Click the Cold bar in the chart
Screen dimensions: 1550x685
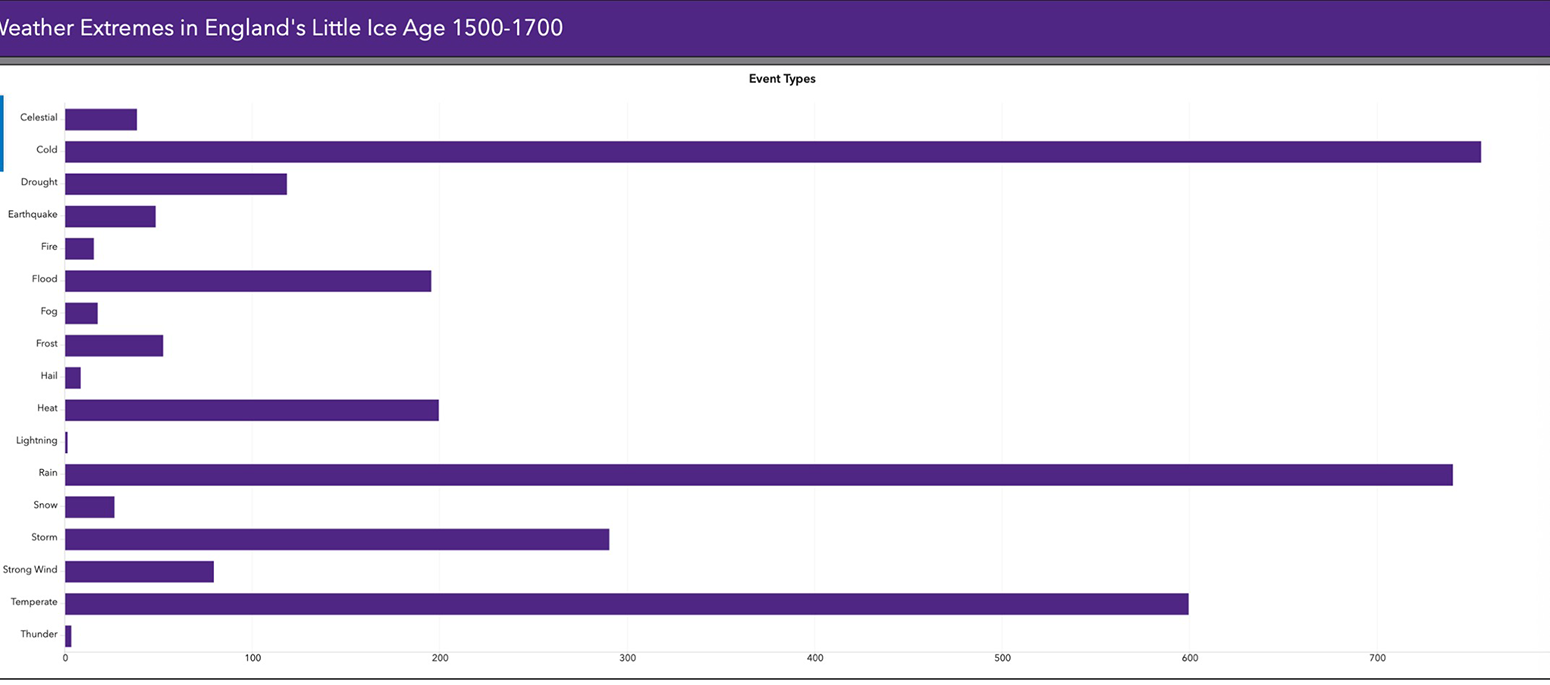click(772, 152)
